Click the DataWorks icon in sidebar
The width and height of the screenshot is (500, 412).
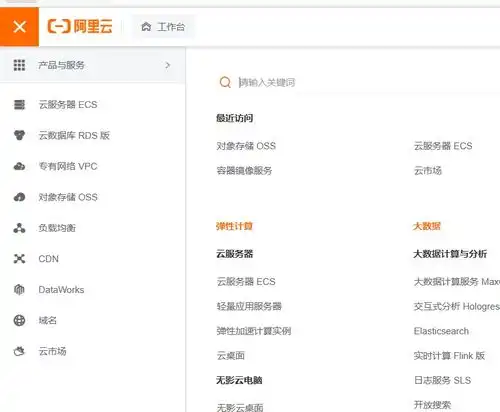click(x=19, y=289)
